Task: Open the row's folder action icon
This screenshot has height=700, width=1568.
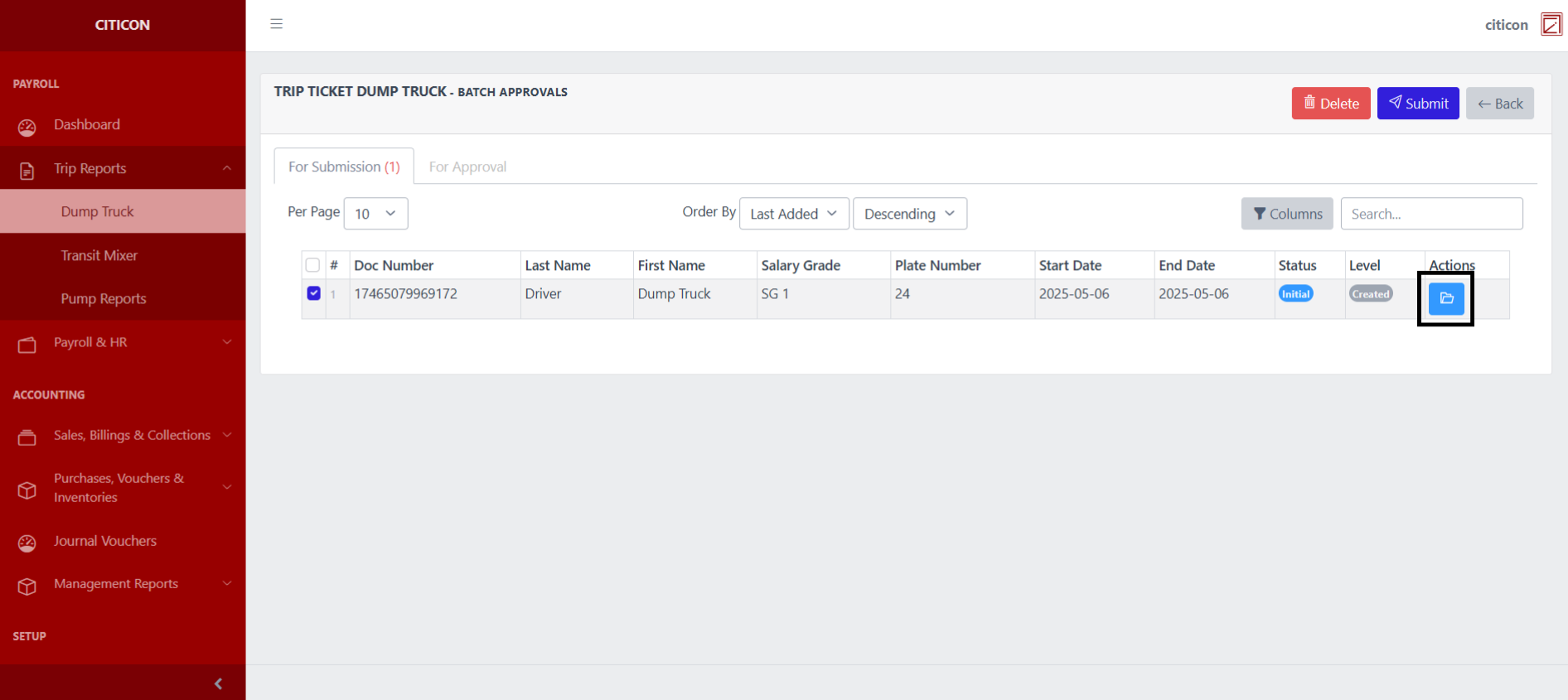Action: coord(1446,298)
